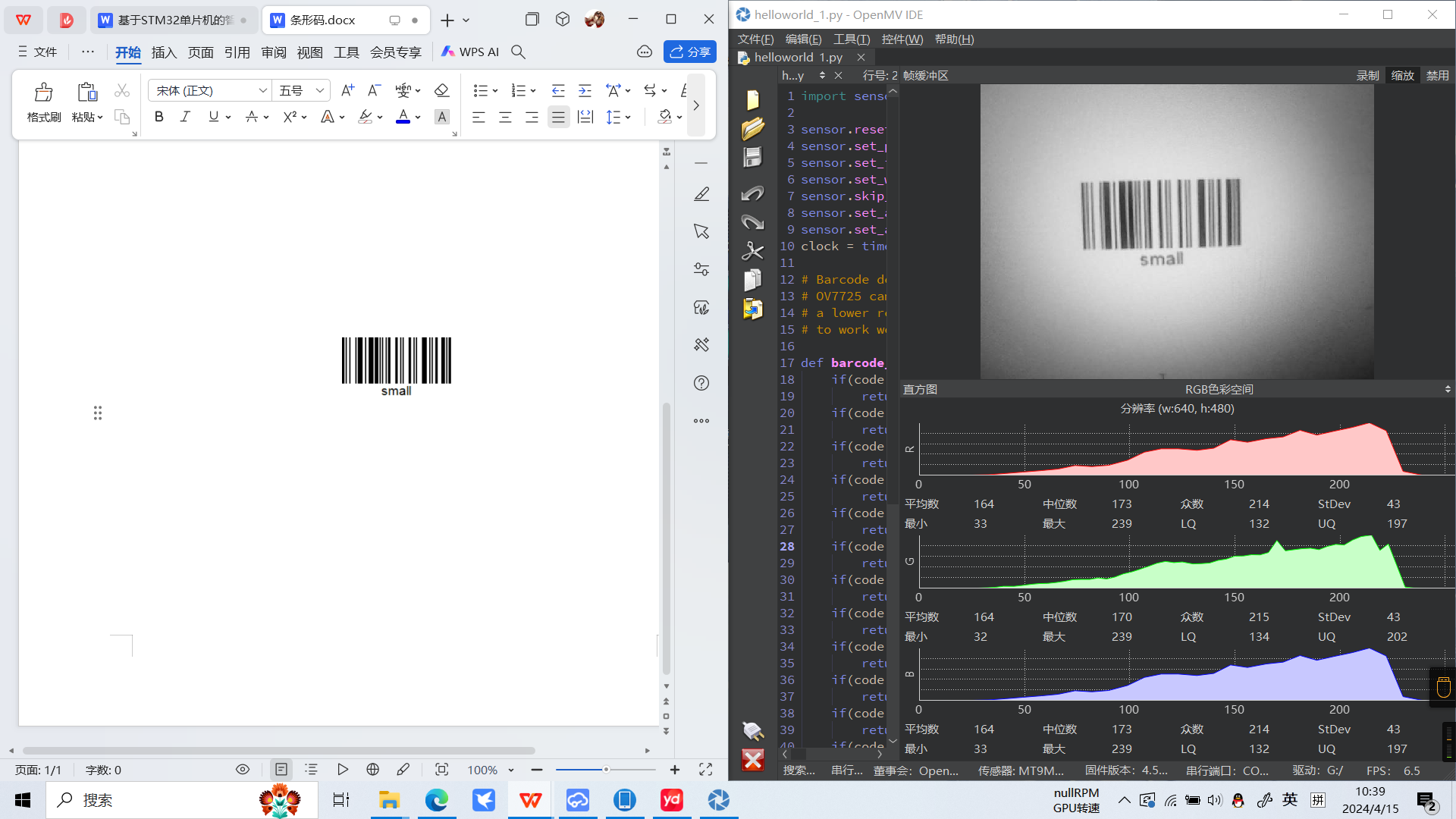Click the WPS search magnifier icon
Image resolution: width=1456 pixels, height=819 pixels.
(x=518, y=52)
